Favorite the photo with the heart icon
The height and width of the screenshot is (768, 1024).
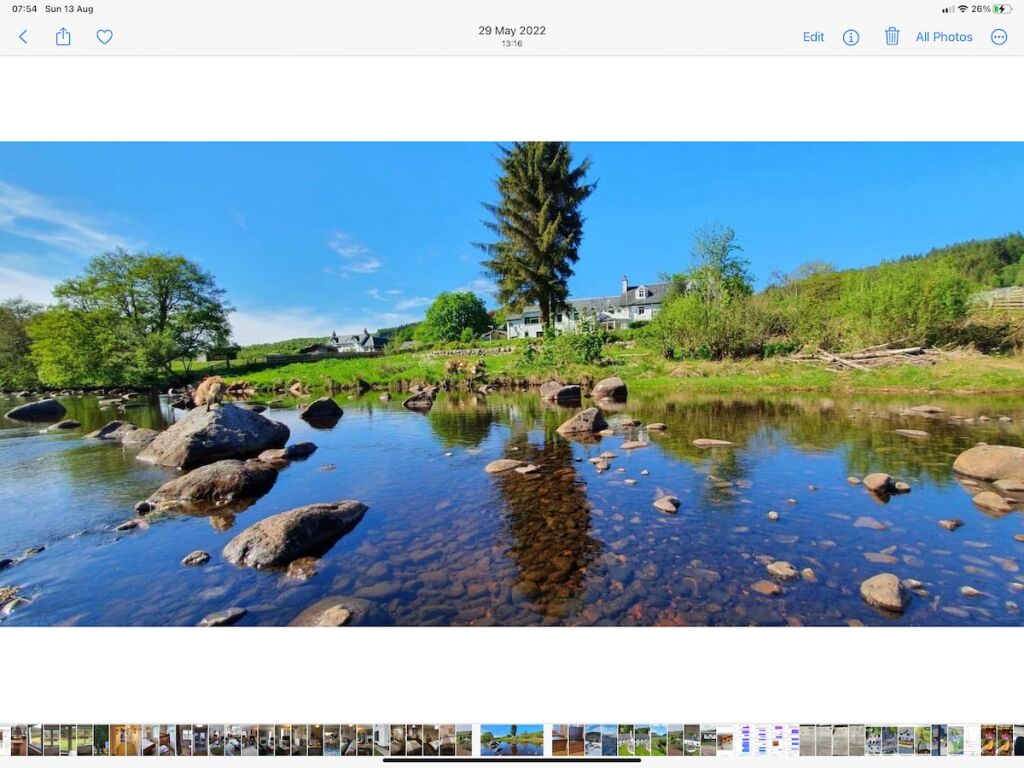[x=104, y=37]
